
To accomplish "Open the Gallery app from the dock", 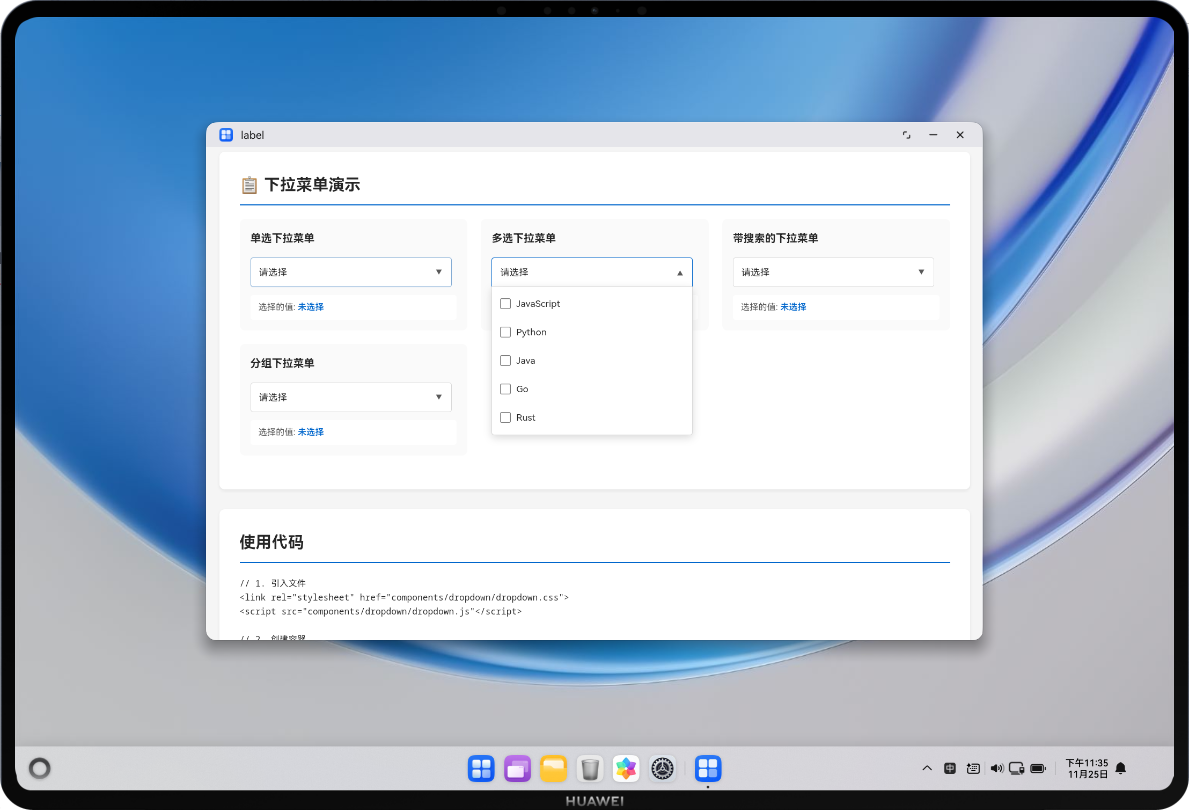I will pos(626,768).
